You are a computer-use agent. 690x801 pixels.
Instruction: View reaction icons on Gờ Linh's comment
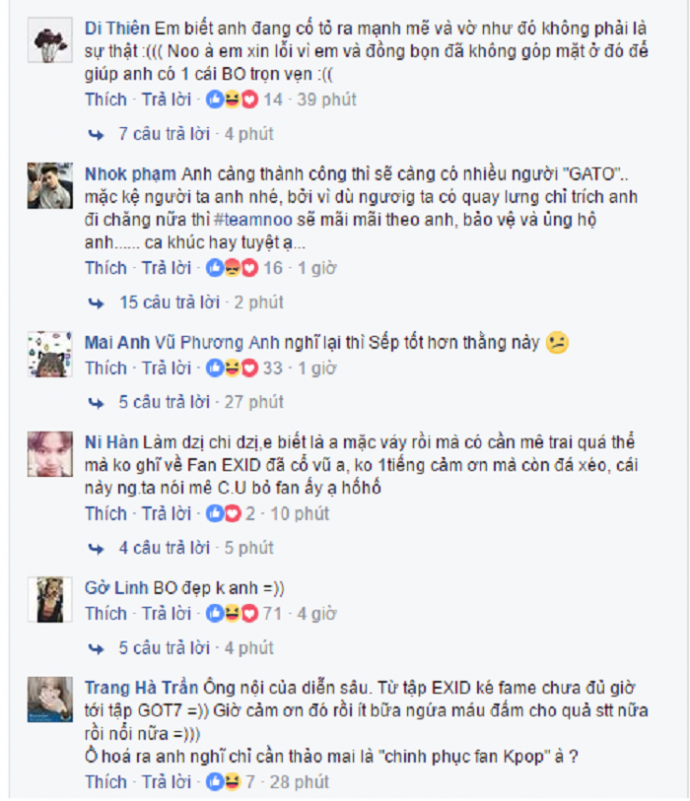coord(232,614)
